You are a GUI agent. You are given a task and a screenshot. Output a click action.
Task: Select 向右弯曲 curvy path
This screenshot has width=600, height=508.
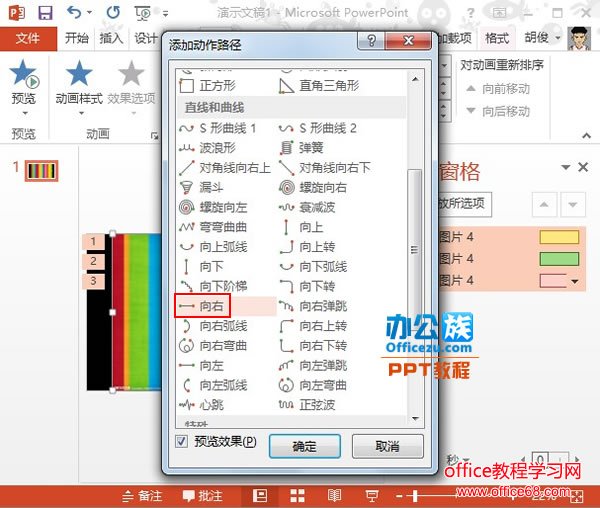tap(214, 346)
